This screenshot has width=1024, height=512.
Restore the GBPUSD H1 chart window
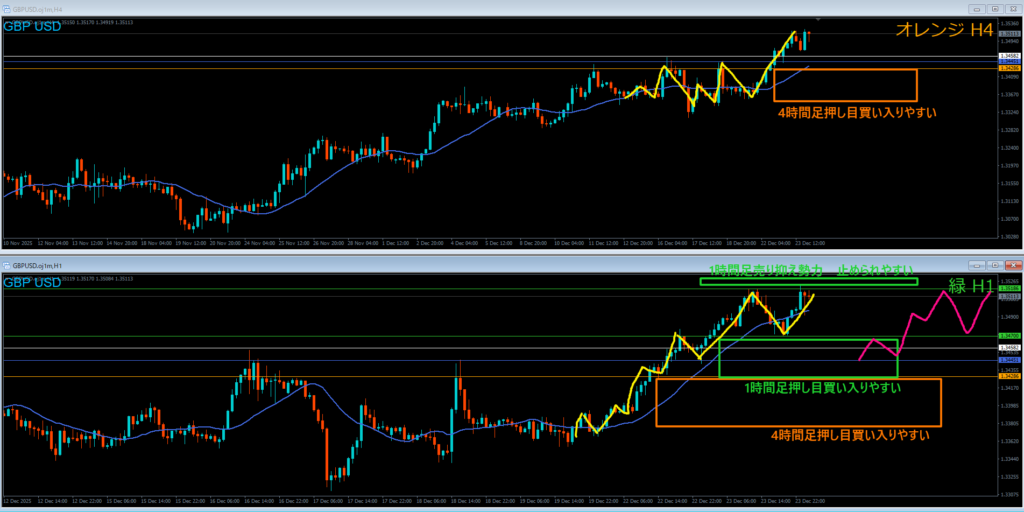995,266
